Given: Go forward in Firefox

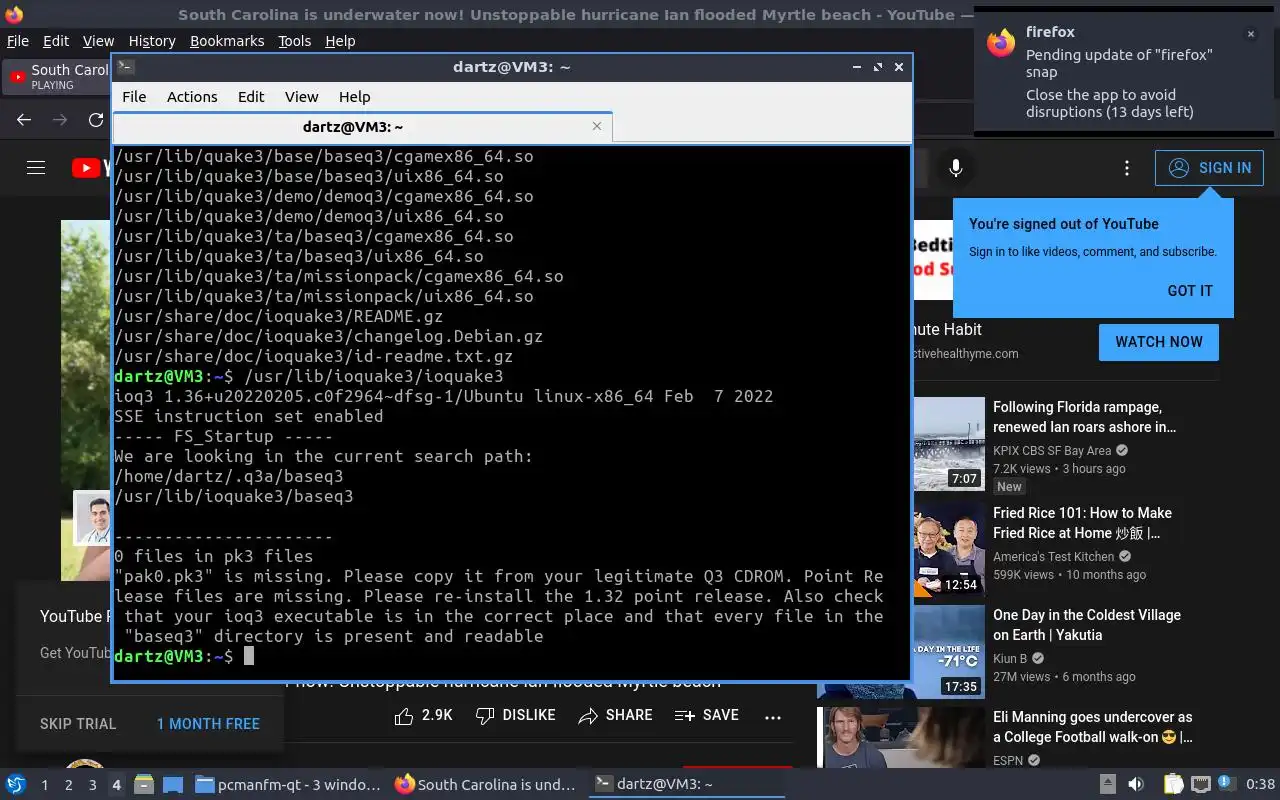Looking at the screenshot, I should click(x=60, y=120).
